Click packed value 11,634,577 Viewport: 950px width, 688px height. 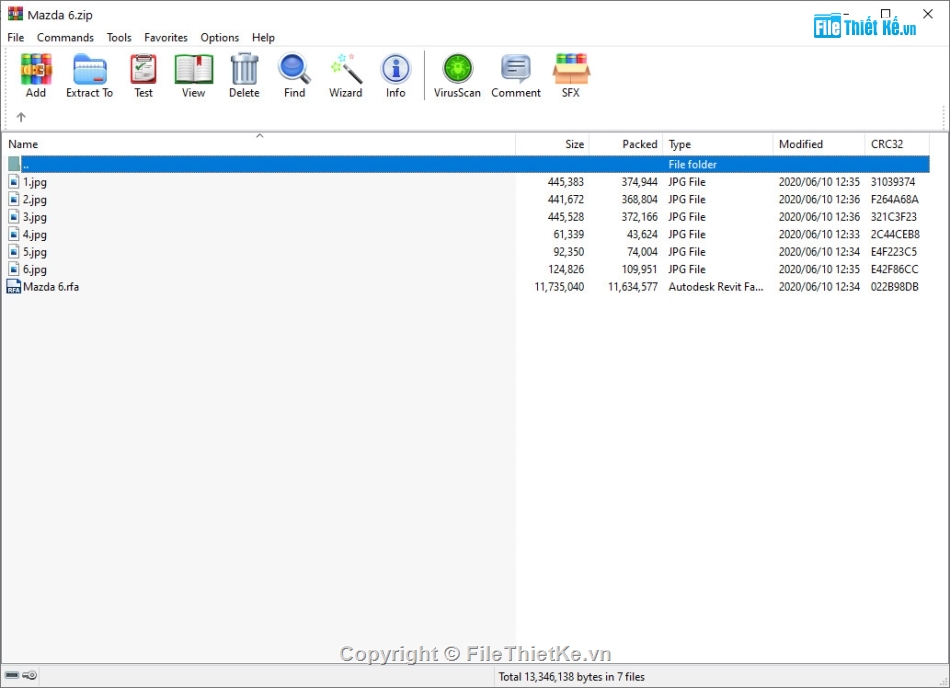point(633,286)
